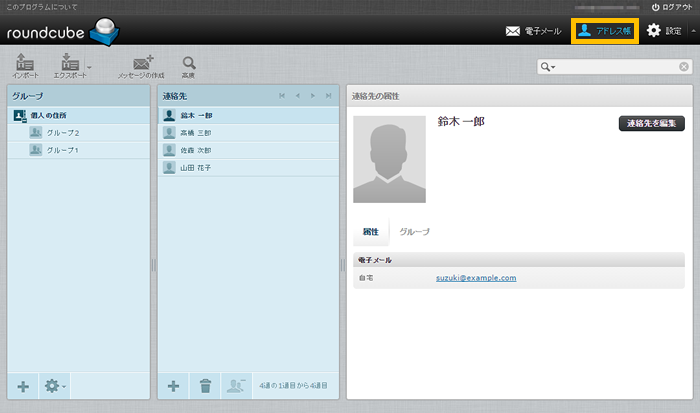Click the インポート (Import) toolbar icon
Viewport: 700px width, 413px height.
[x=26, y=64]
